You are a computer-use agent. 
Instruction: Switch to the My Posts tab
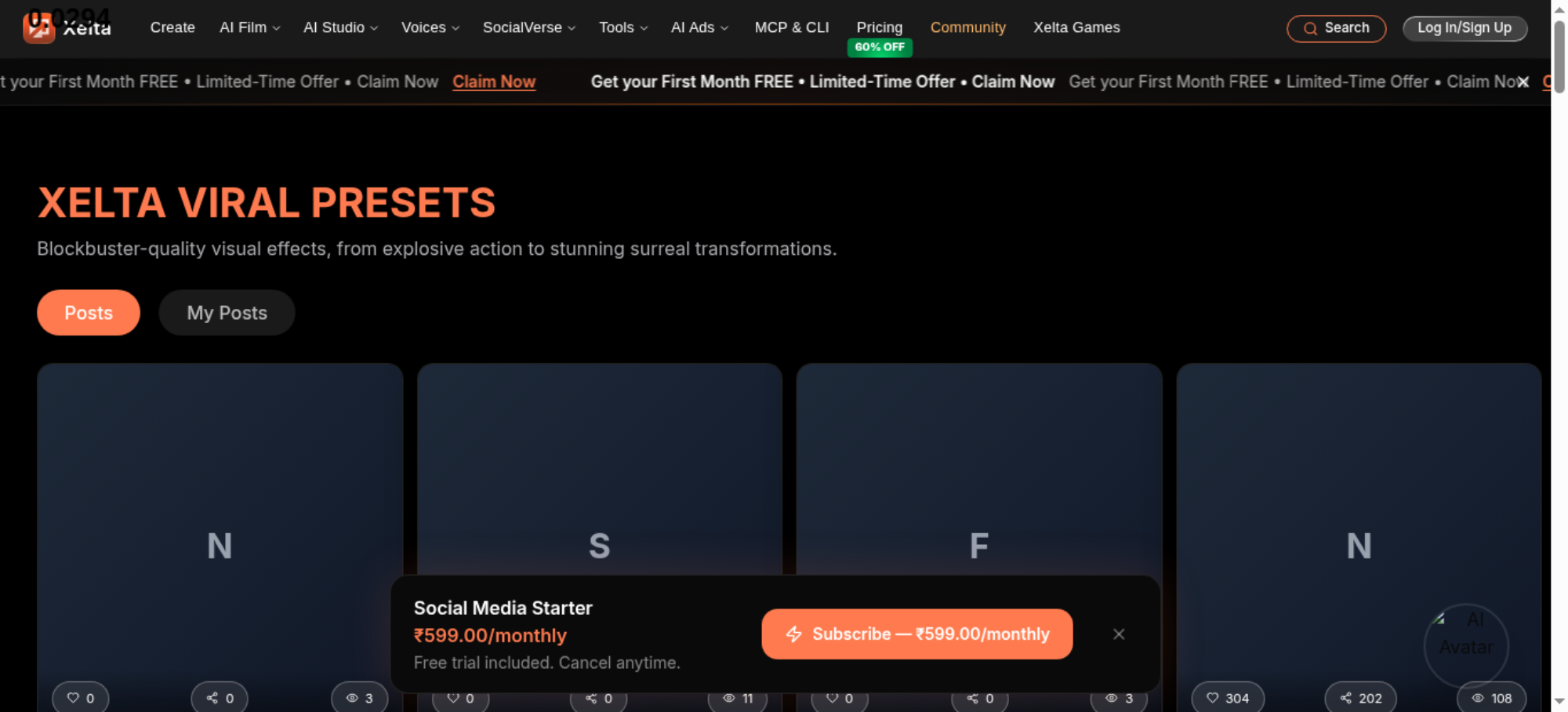(x=227, y=313)
